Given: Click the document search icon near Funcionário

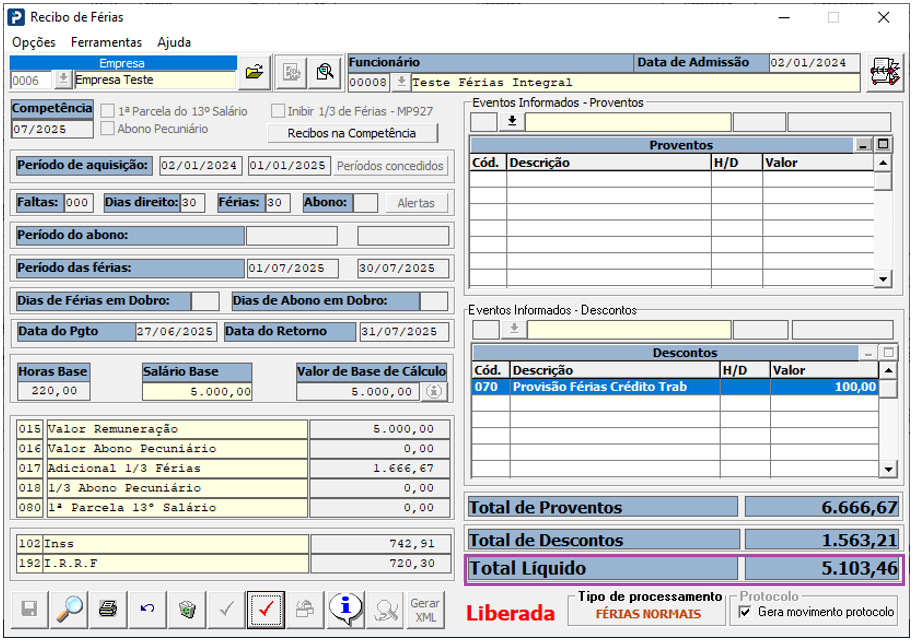Looking at the screenshot, I should 324,72.
